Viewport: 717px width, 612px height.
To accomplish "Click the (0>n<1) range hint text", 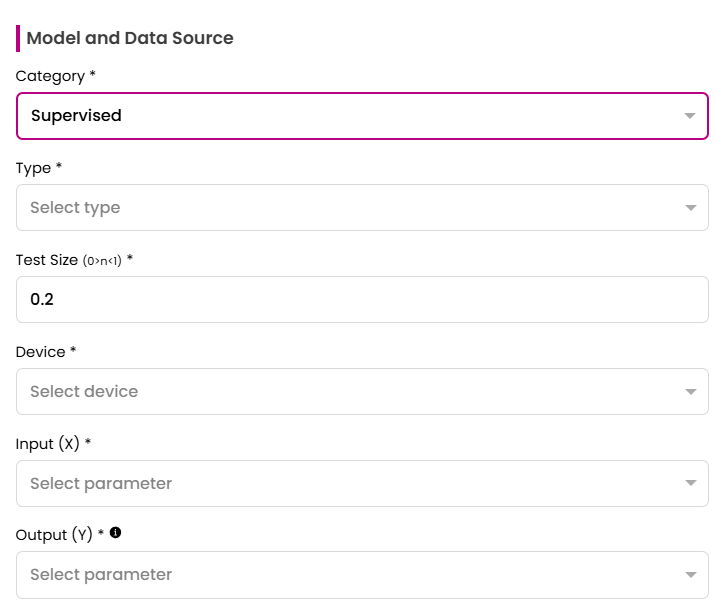I will [102, 261].
